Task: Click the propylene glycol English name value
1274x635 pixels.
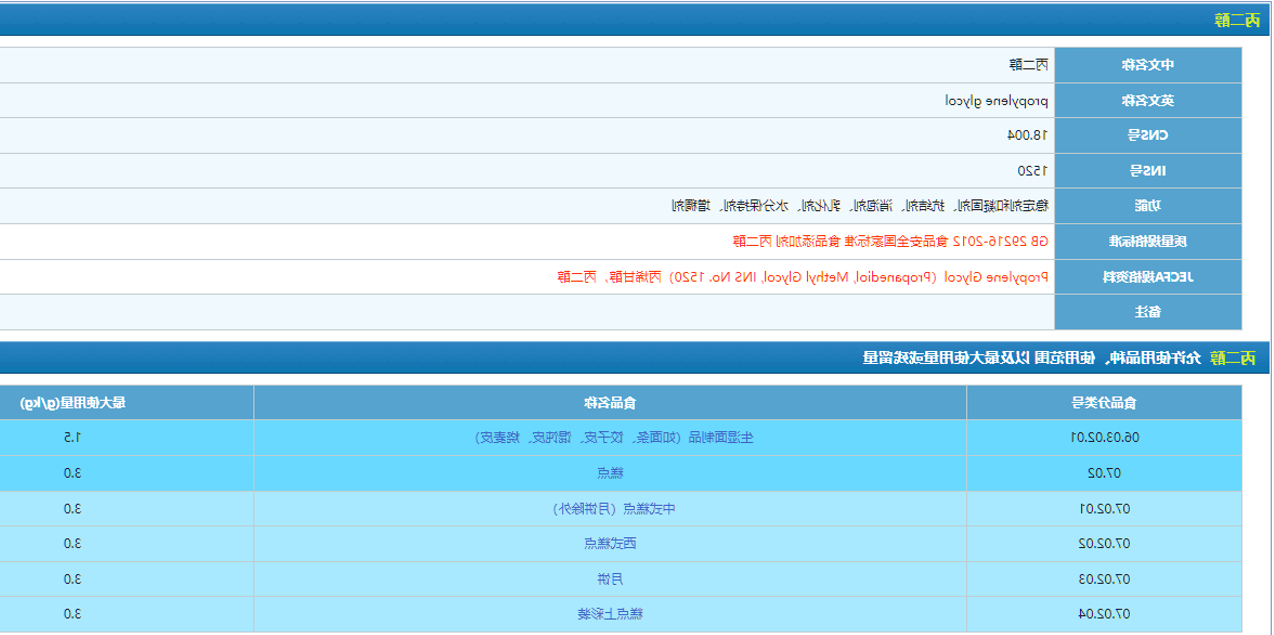Action: tap(997, 100)
